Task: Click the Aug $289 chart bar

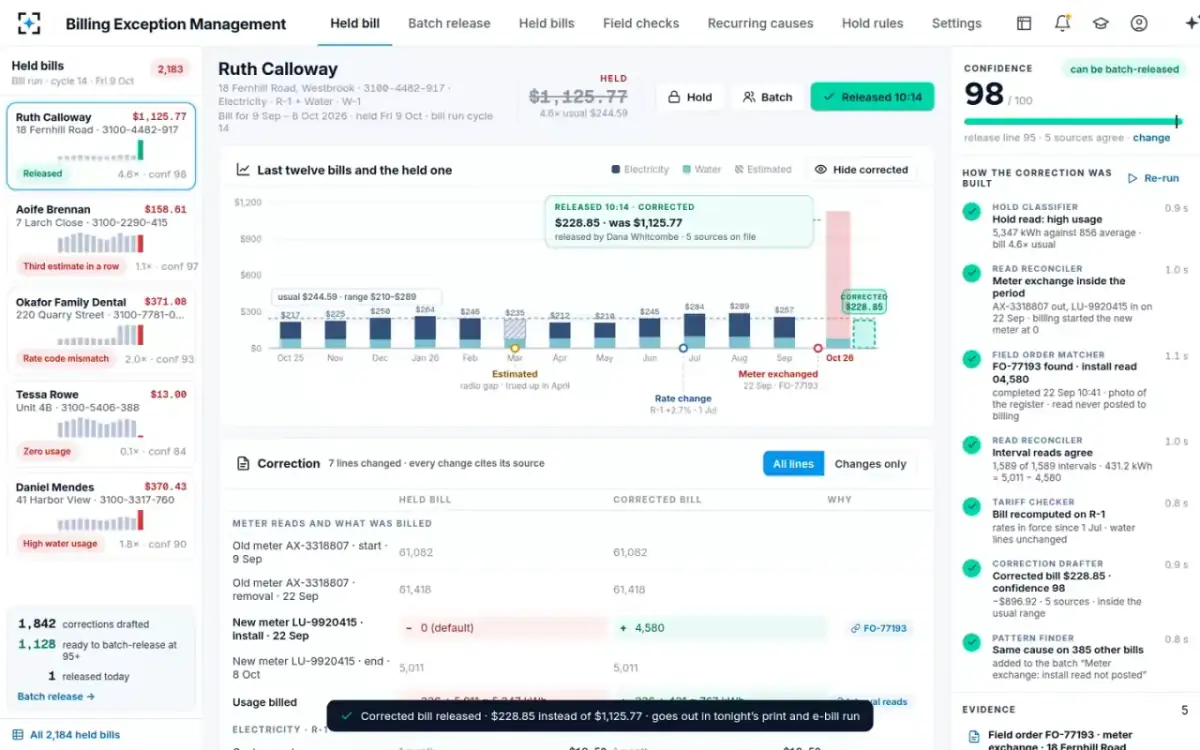Action: (740, 331)
